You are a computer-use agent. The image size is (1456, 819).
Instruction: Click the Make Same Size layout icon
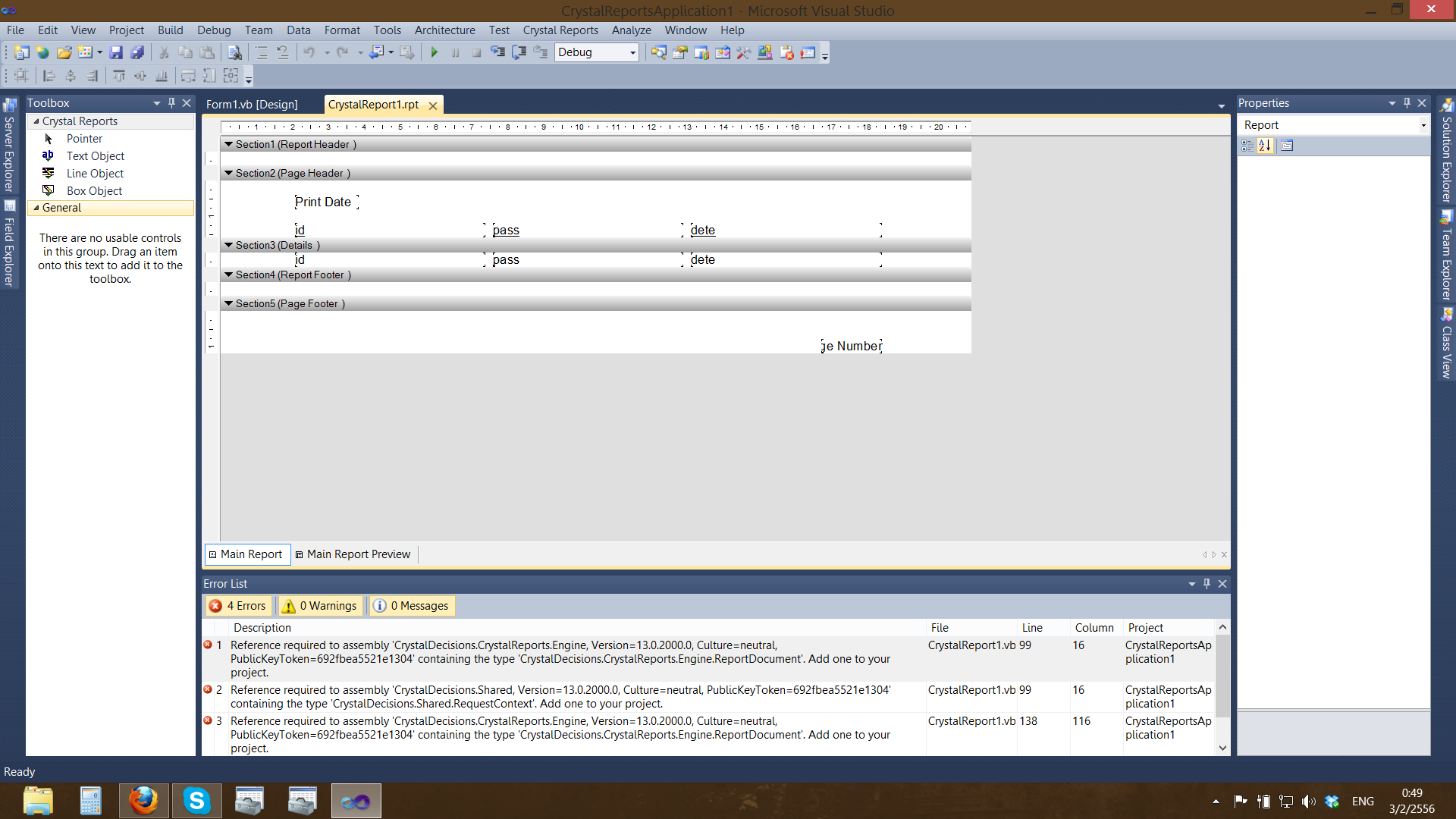(231, 76)
